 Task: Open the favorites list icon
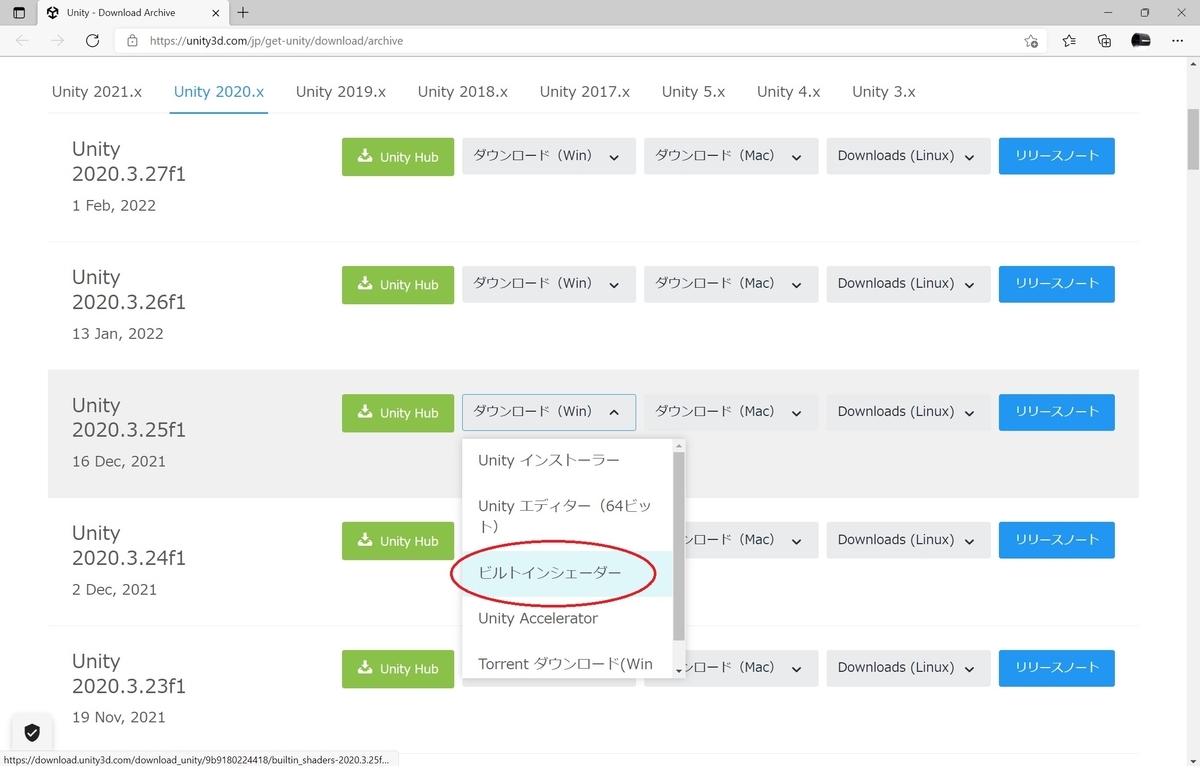(1069, 41)
